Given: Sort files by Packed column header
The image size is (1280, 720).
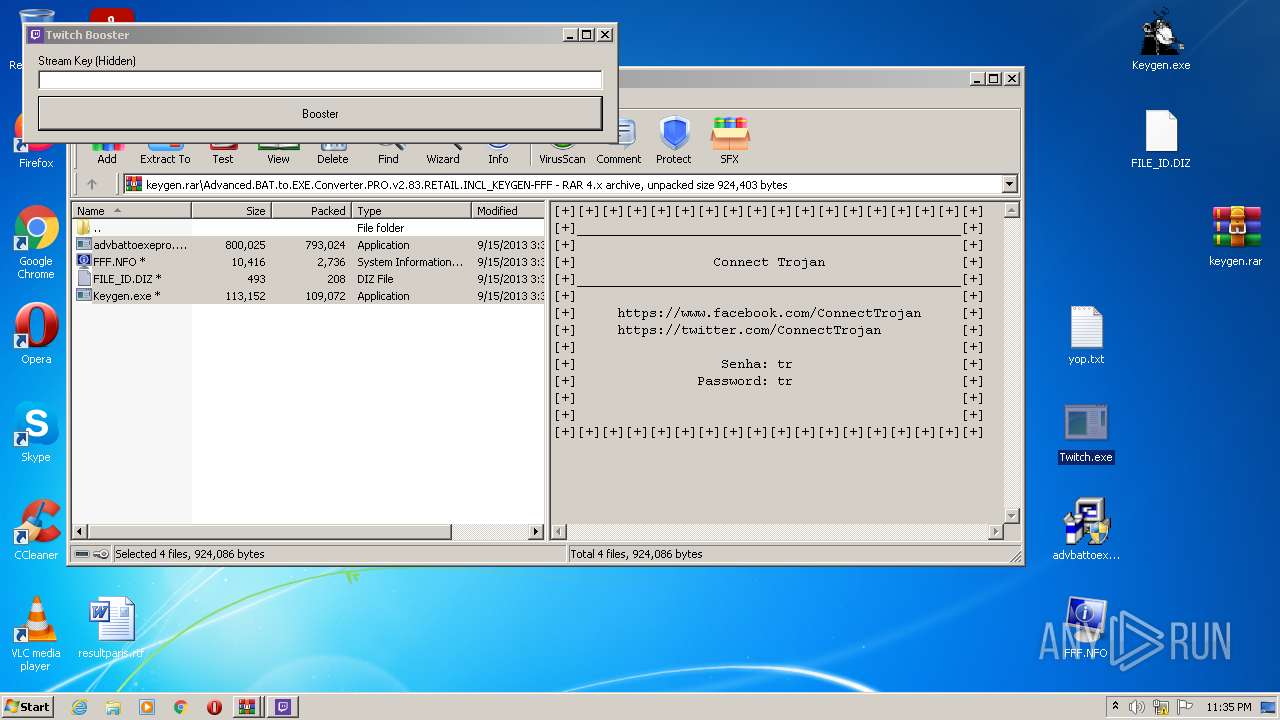Looking at the screenshot, I should pyautogui.click(x=311, y=211).
